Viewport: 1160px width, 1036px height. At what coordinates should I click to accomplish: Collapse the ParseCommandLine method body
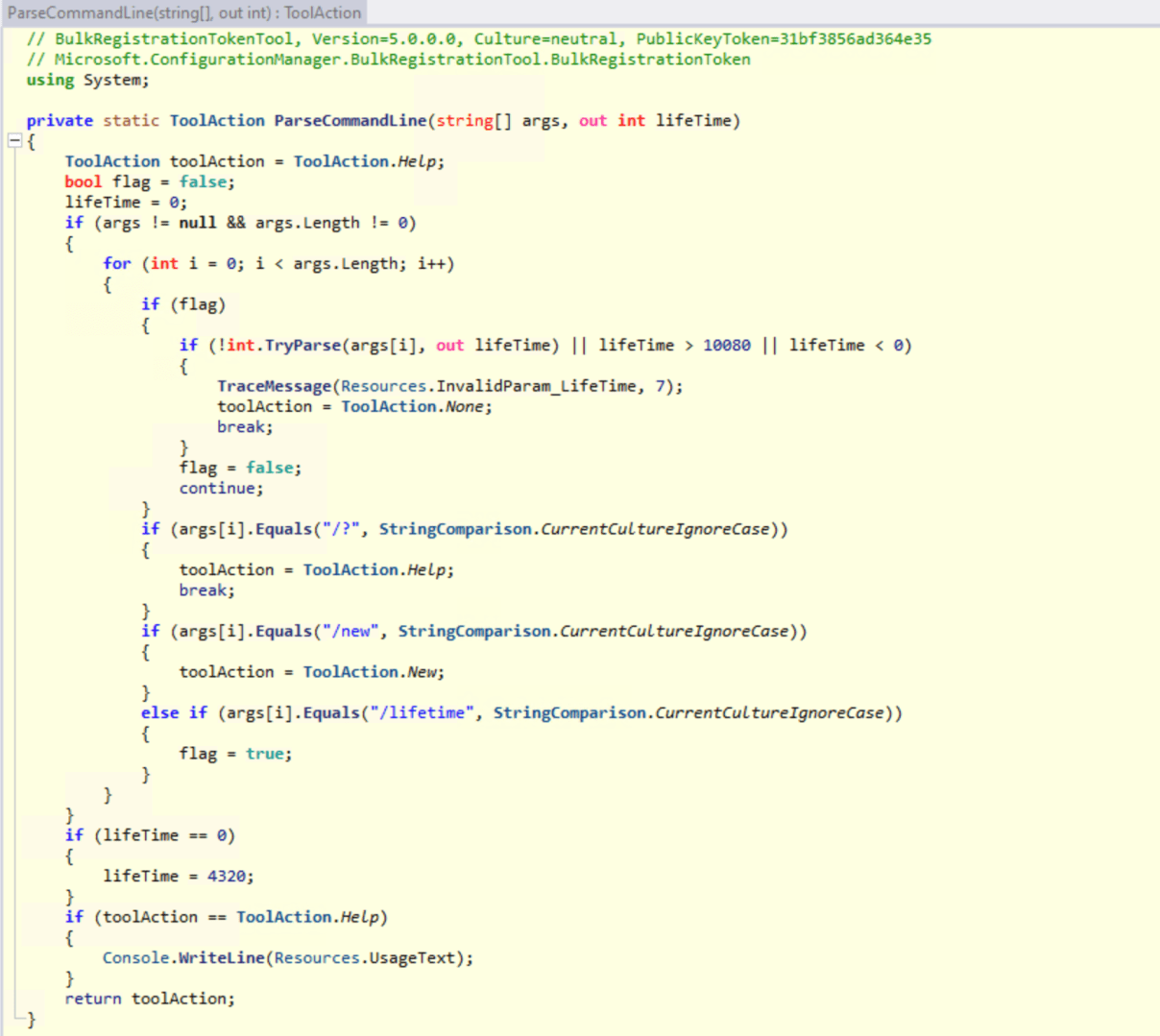pyautogui.click(x=14, y=141)
